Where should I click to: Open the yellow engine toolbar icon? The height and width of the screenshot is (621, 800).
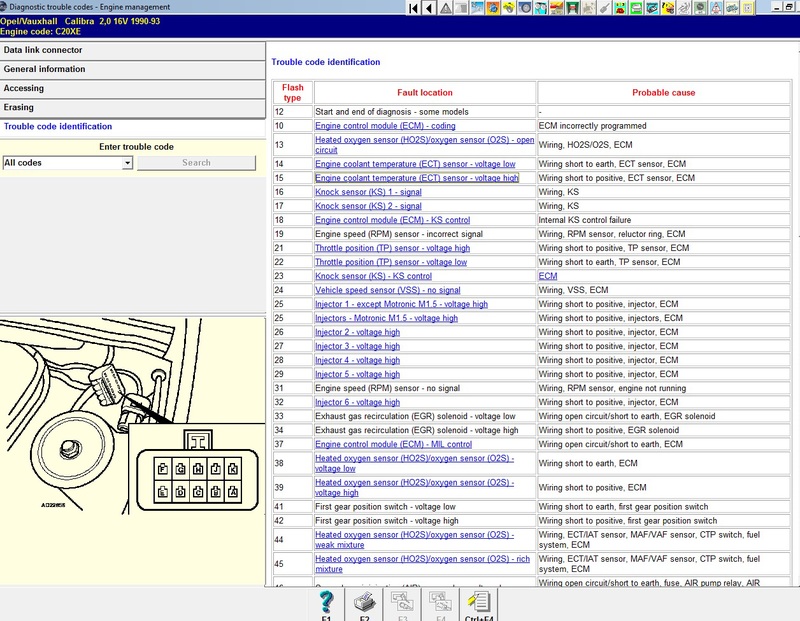[509, 8]
